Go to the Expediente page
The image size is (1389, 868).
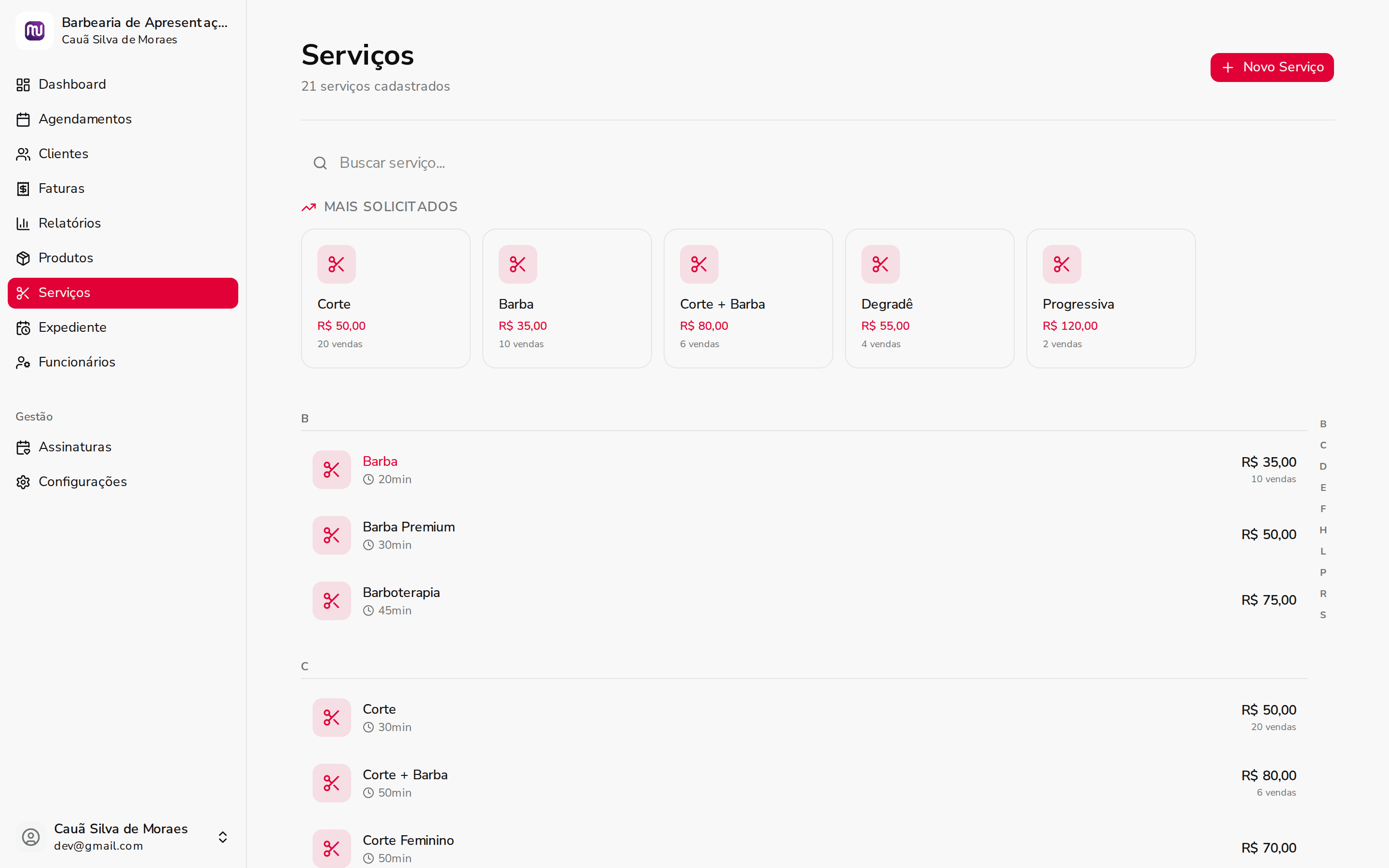coord(72,327)
